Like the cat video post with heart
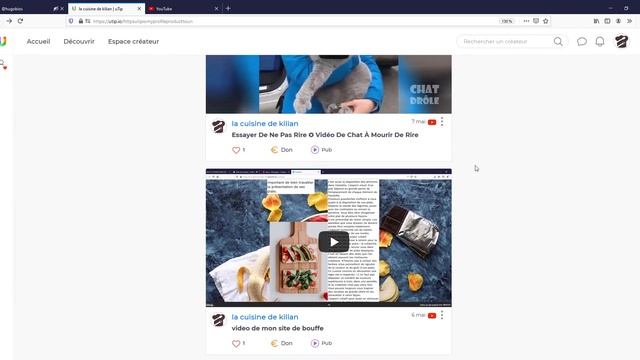 [236, 150]
